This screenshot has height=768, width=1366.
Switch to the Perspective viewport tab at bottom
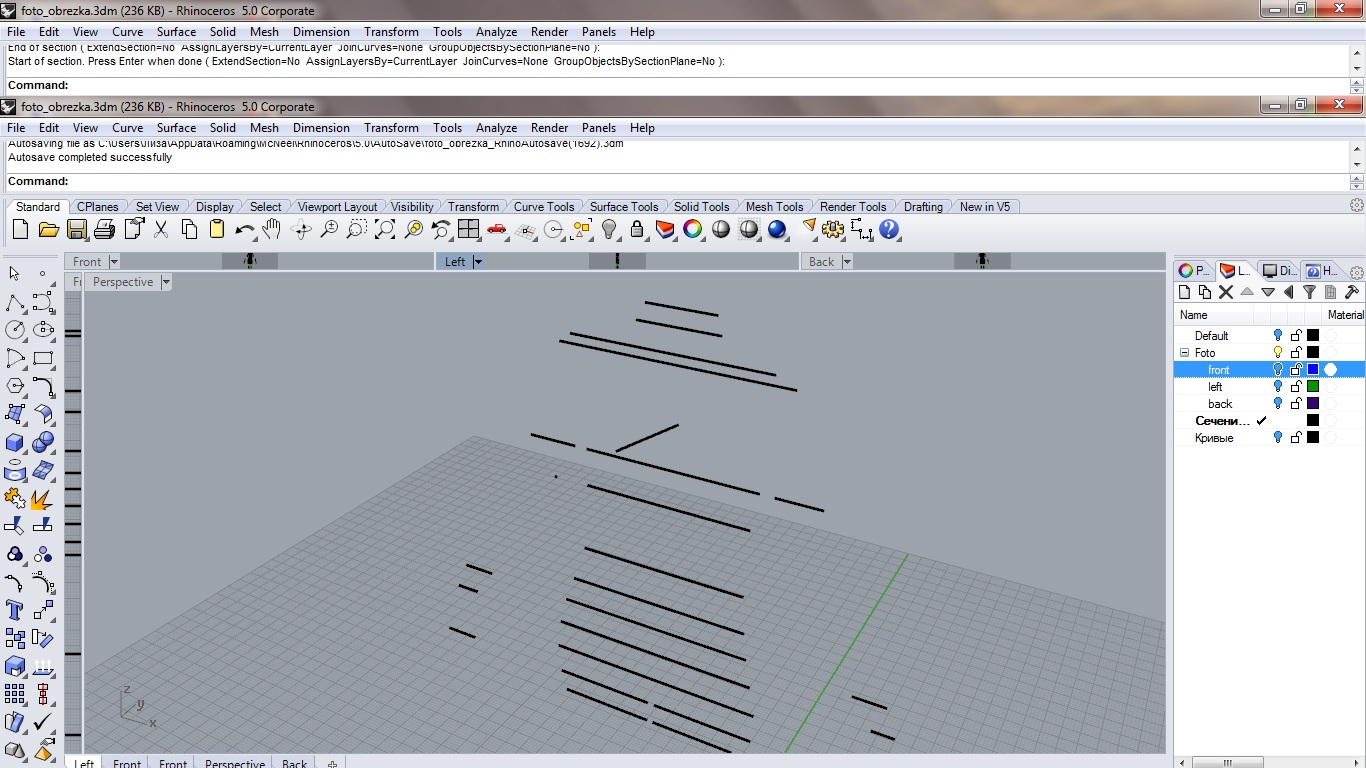click(x=234, y=763)
